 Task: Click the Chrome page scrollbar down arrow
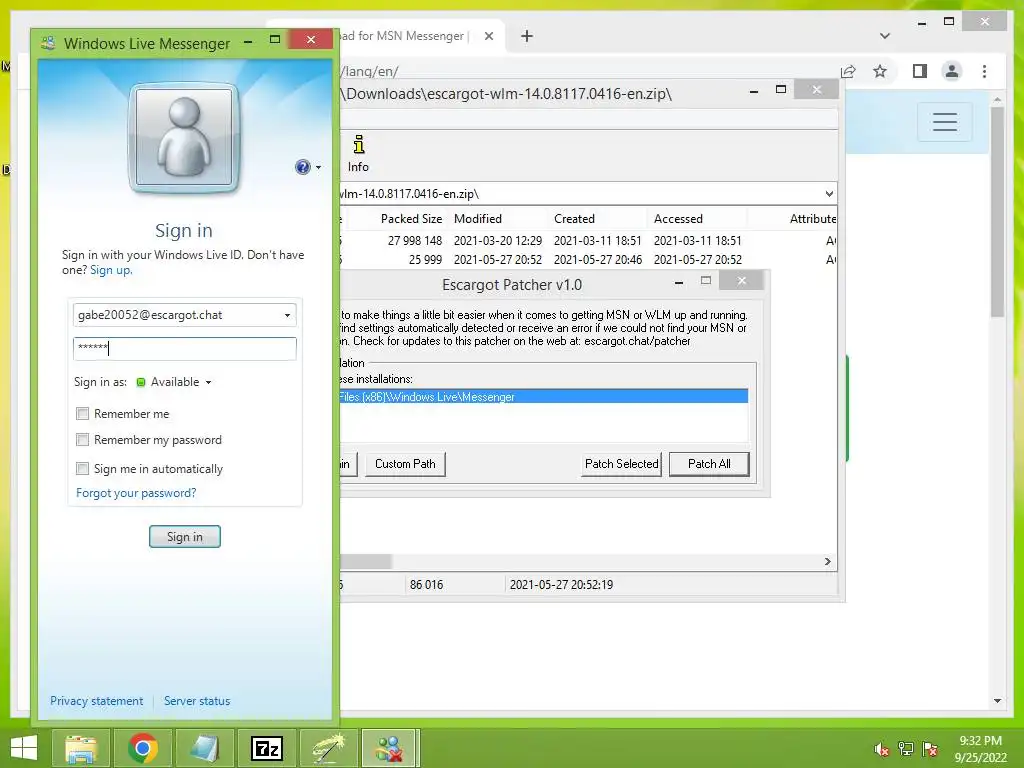997,701
